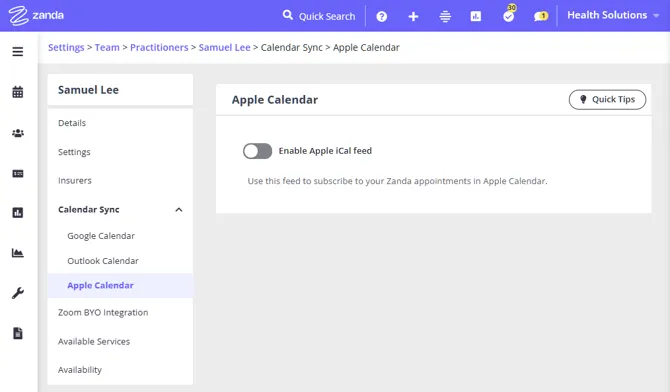Open Settings in practitioner menu
The height and width of the screenshot is (392, 670).
[74, 152]
